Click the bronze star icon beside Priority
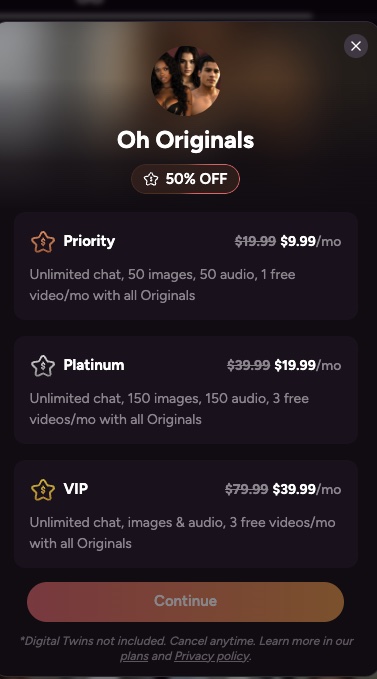 (x=43, y=242)
